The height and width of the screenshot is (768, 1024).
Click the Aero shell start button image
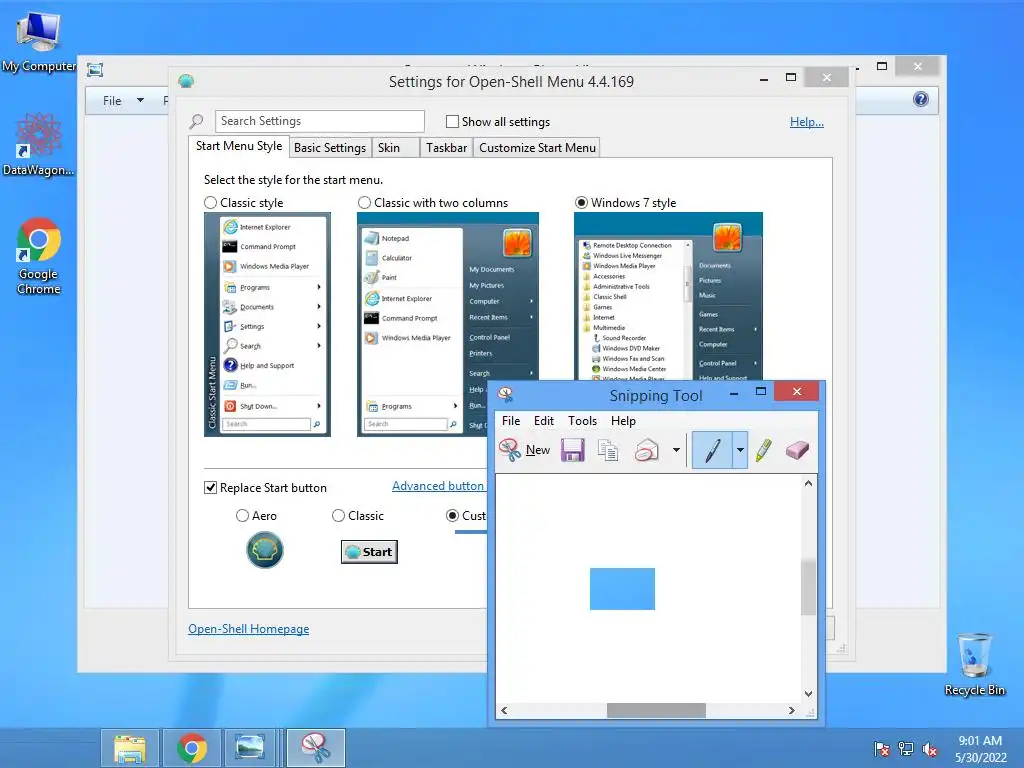(264, 550)
